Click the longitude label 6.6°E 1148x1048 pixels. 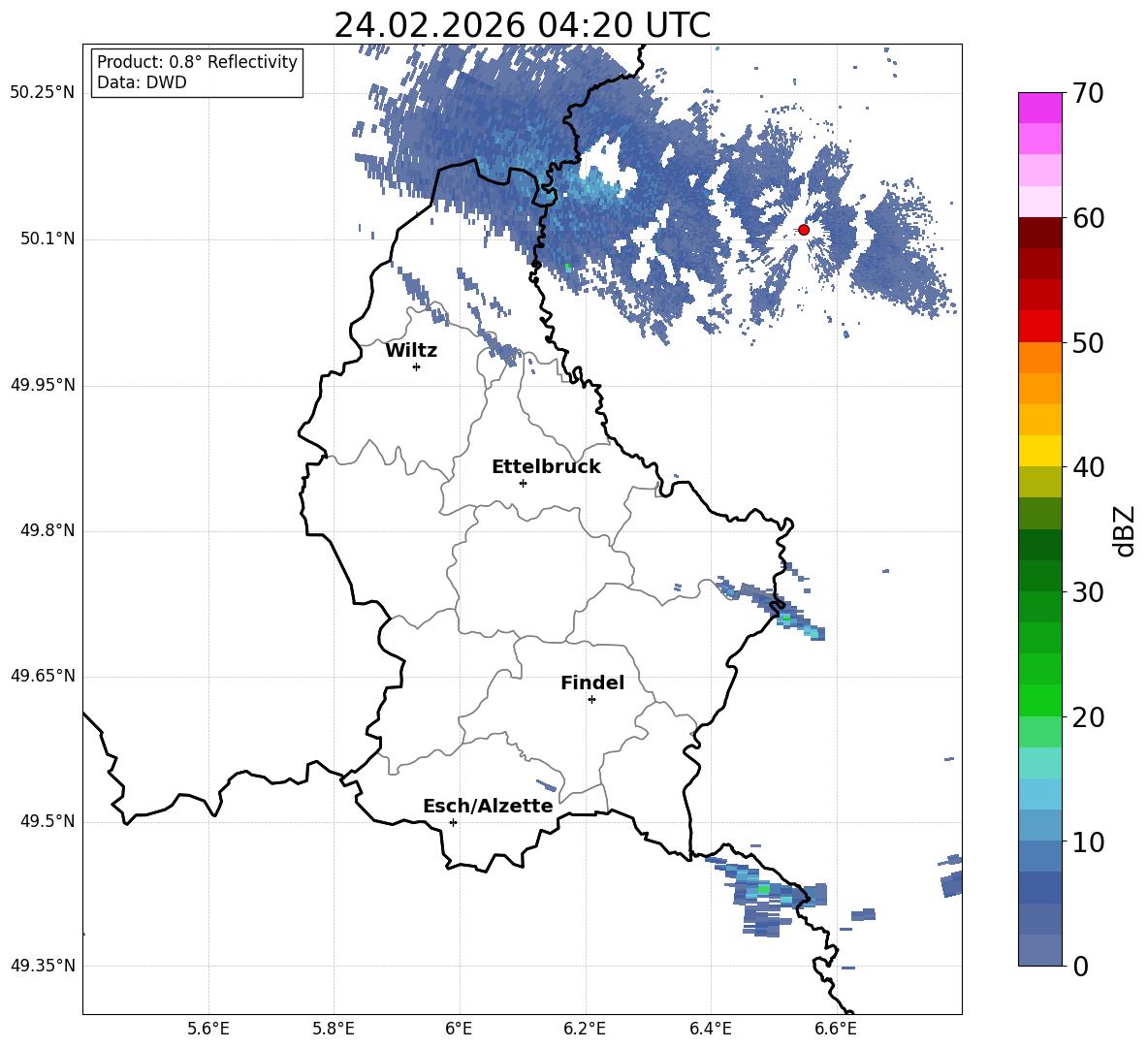(x=836, y=1029)
